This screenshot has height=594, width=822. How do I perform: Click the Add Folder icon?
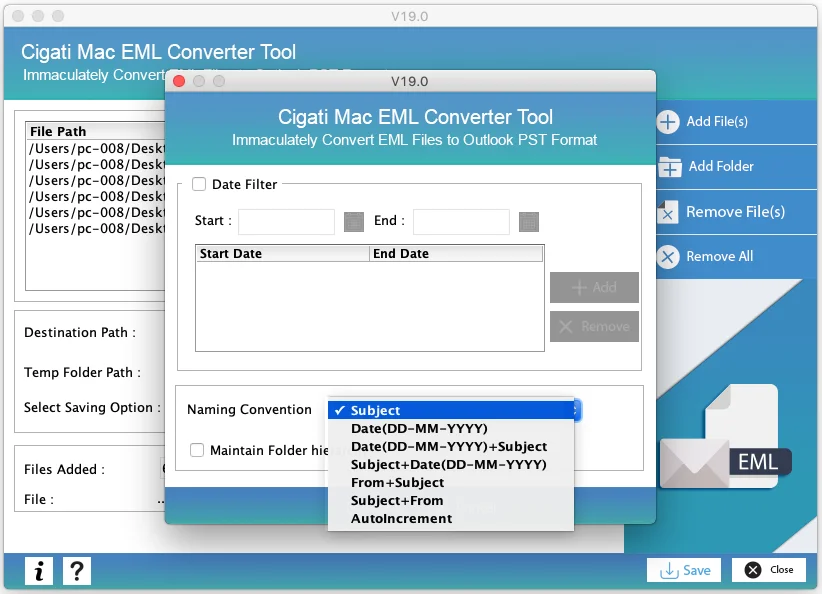[669, 167]
